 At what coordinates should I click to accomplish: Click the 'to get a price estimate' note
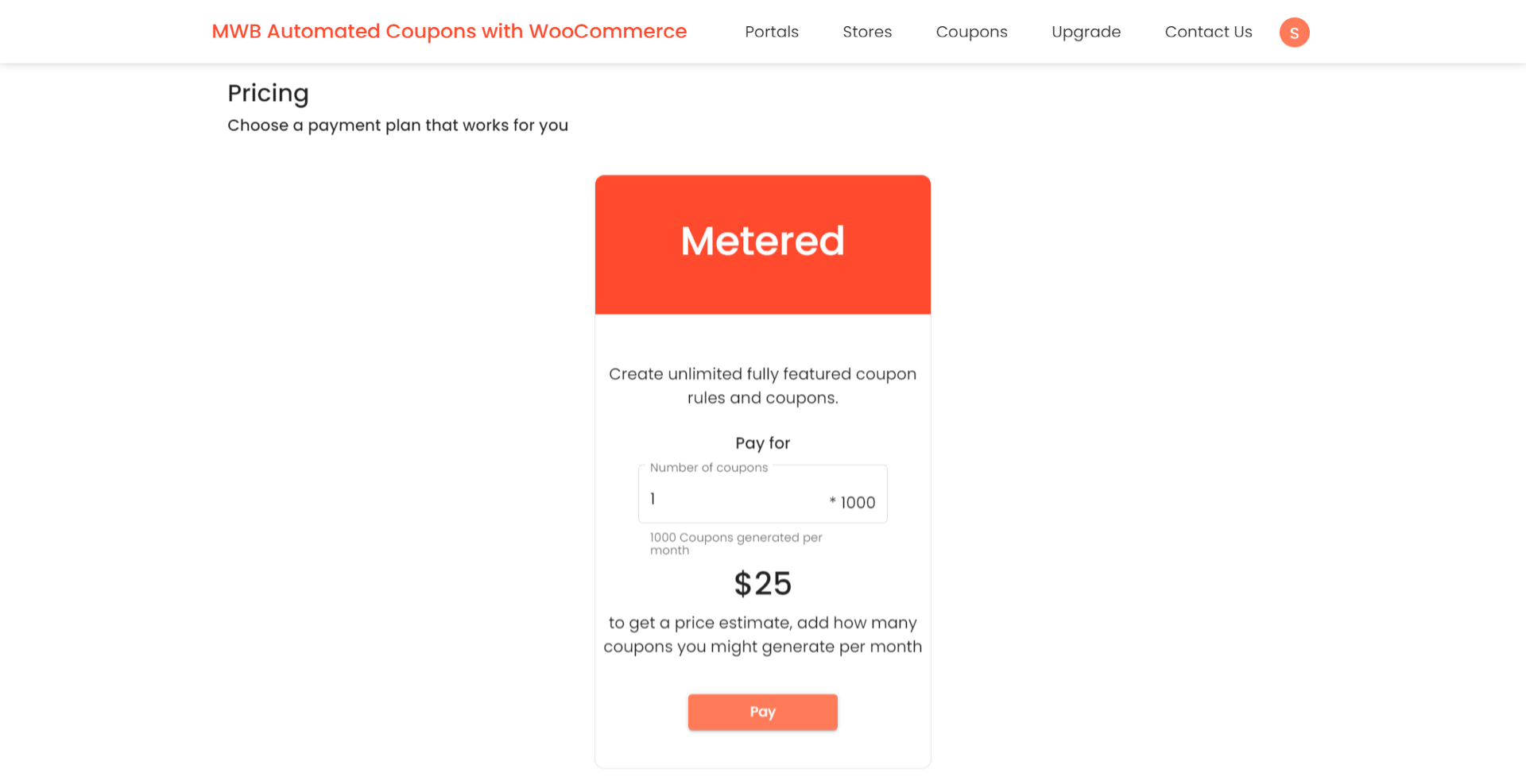(x=762, y=635)
